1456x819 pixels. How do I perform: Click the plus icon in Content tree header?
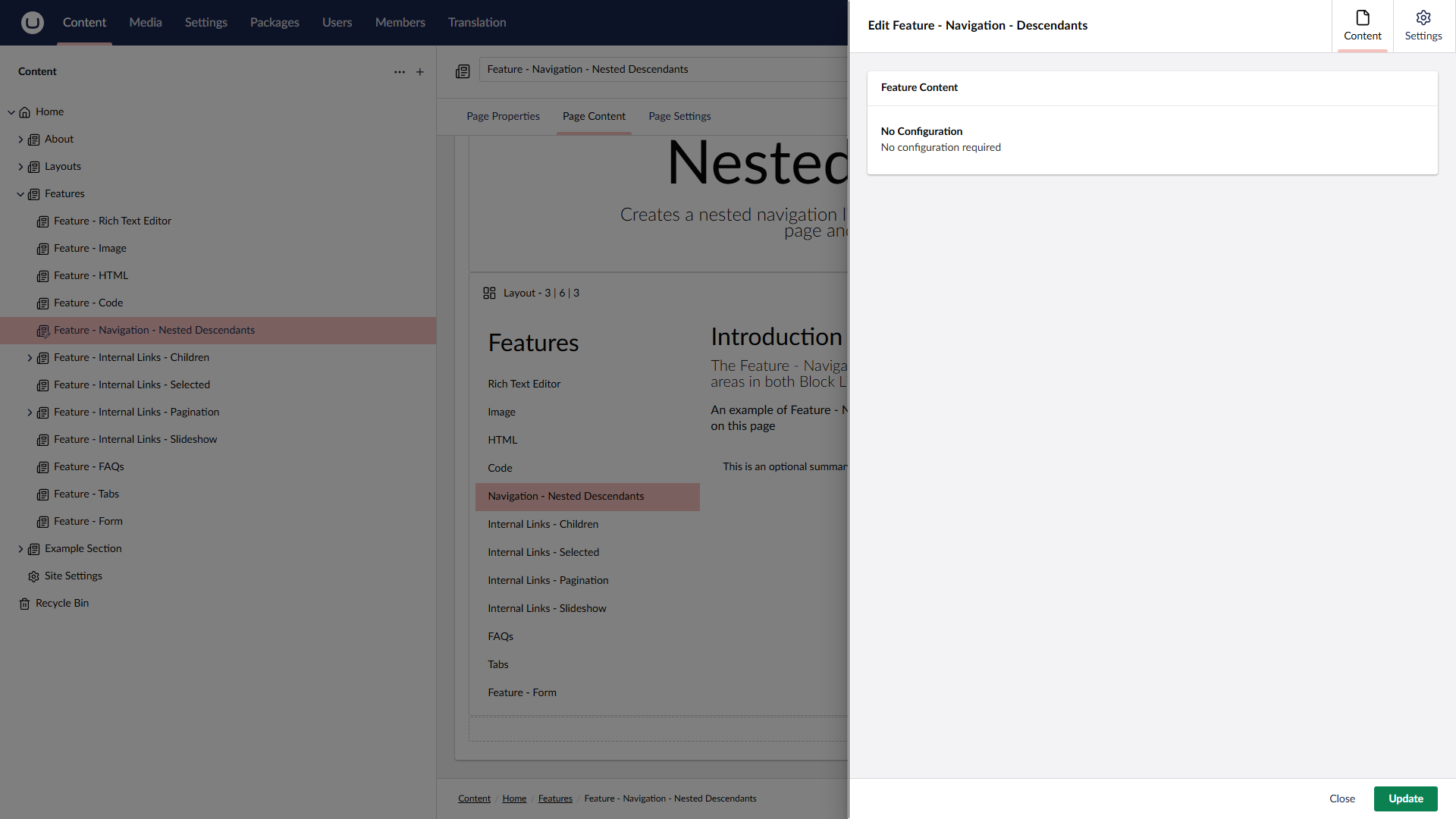click(x=420, y=72)
